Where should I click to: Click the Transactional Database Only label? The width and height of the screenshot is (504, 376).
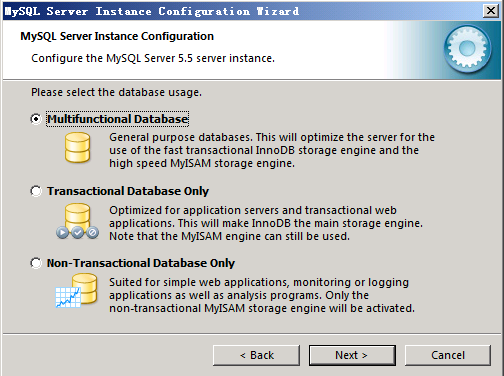pyautogui.click(x=128, y=191)
